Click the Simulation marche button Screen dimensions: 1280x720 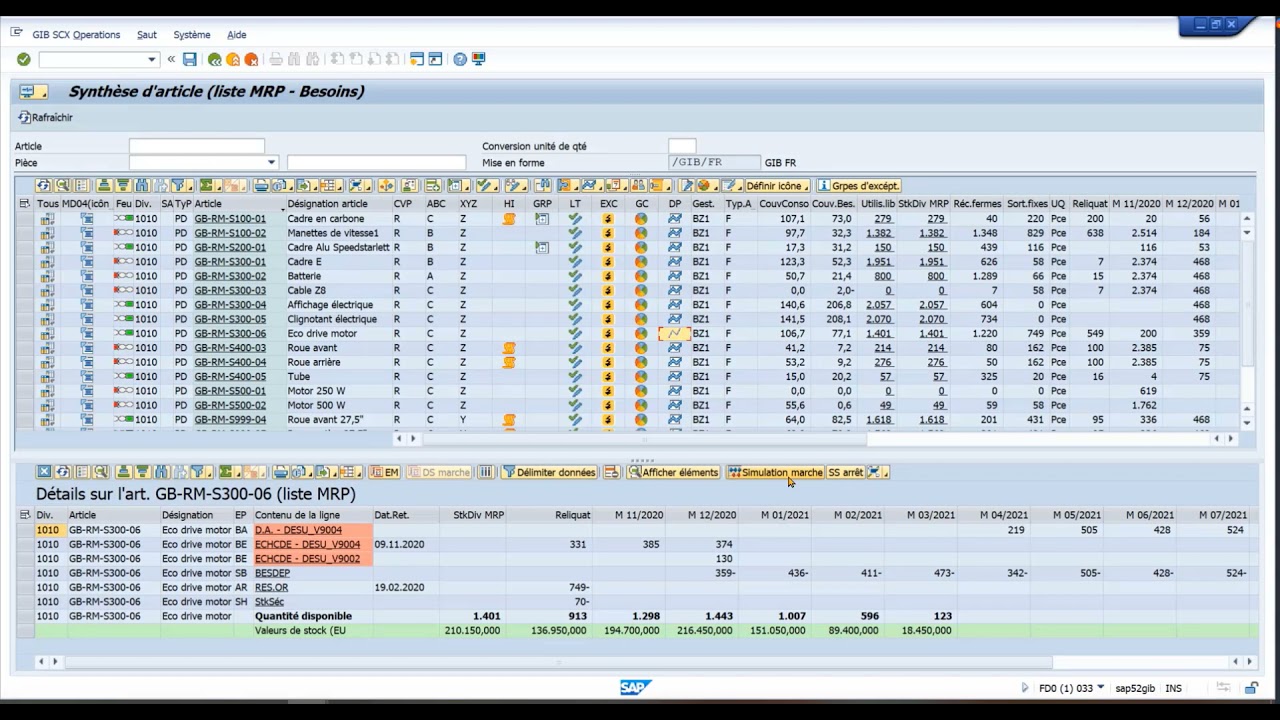[x=775, y=472]
